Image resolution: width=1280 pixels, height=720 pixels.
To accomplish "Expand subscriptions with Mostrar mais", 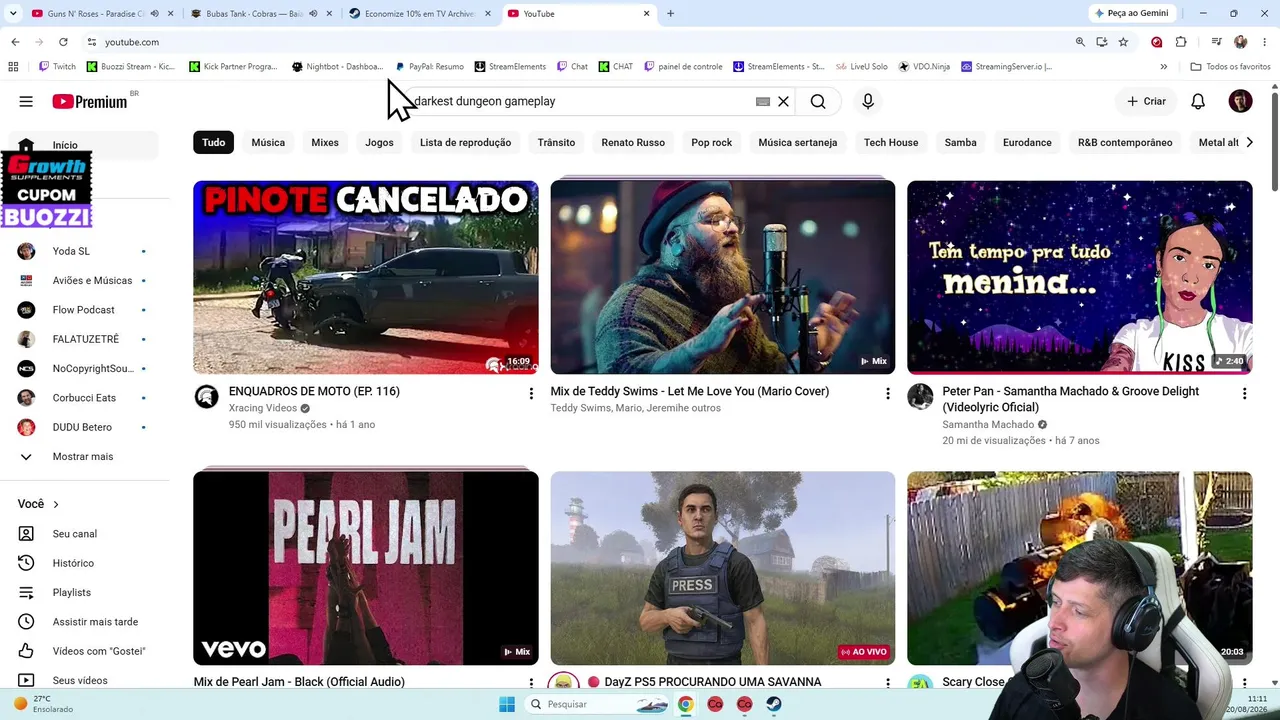I will [84, 457].
